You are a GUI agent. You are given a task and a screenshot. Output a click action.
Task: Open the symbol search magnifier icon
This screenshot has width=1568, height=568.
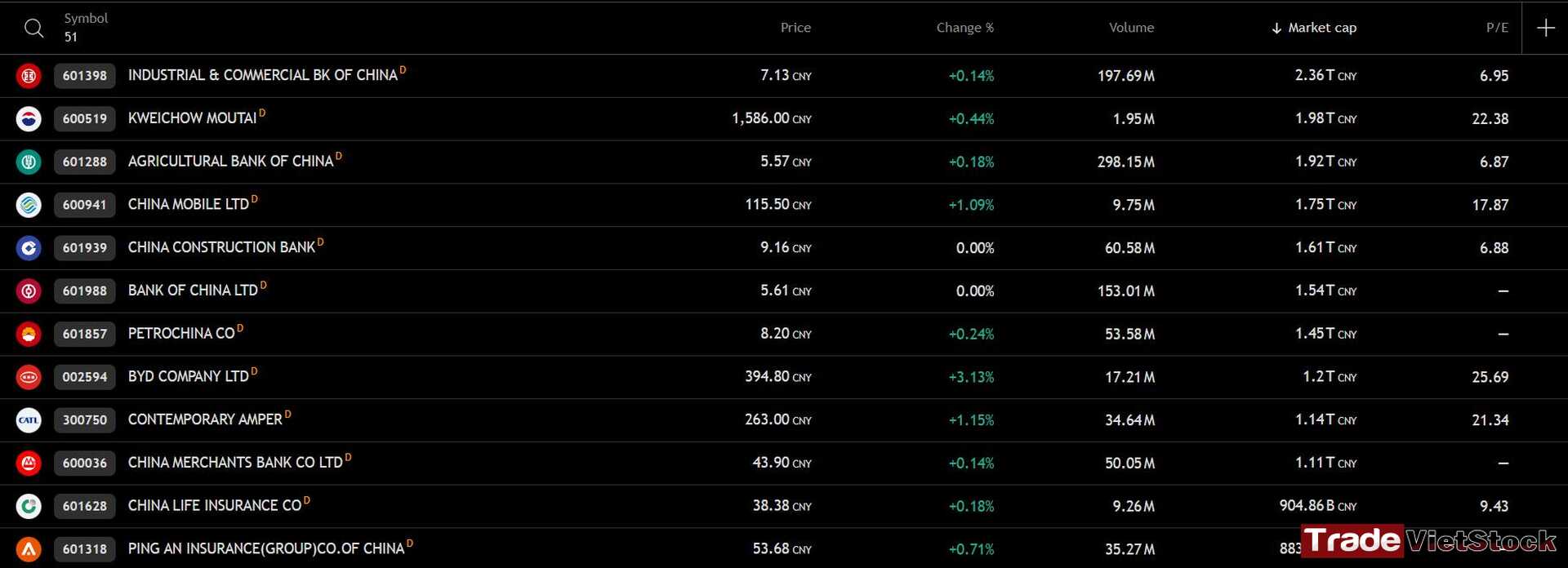(x=33, y=28)
